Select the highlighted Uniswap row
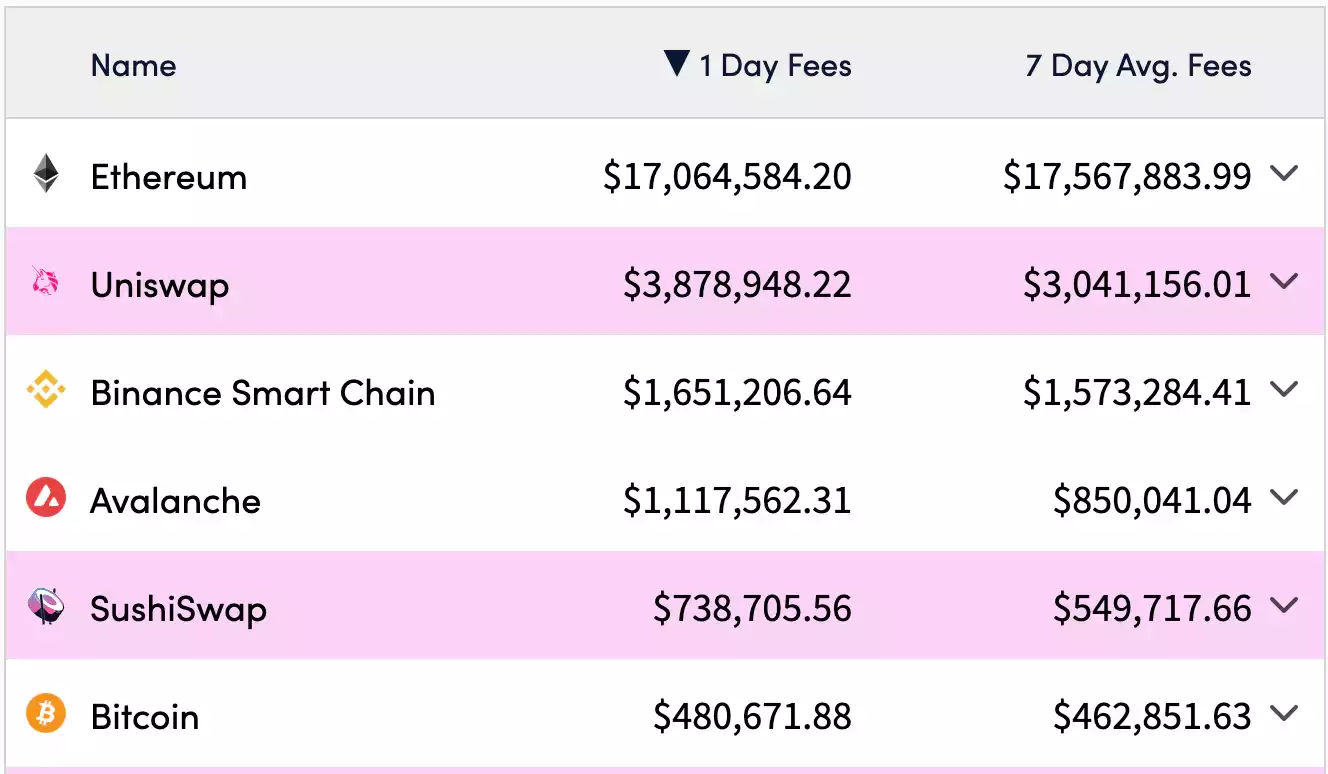Screen dimensions: 1328x774 600,284
